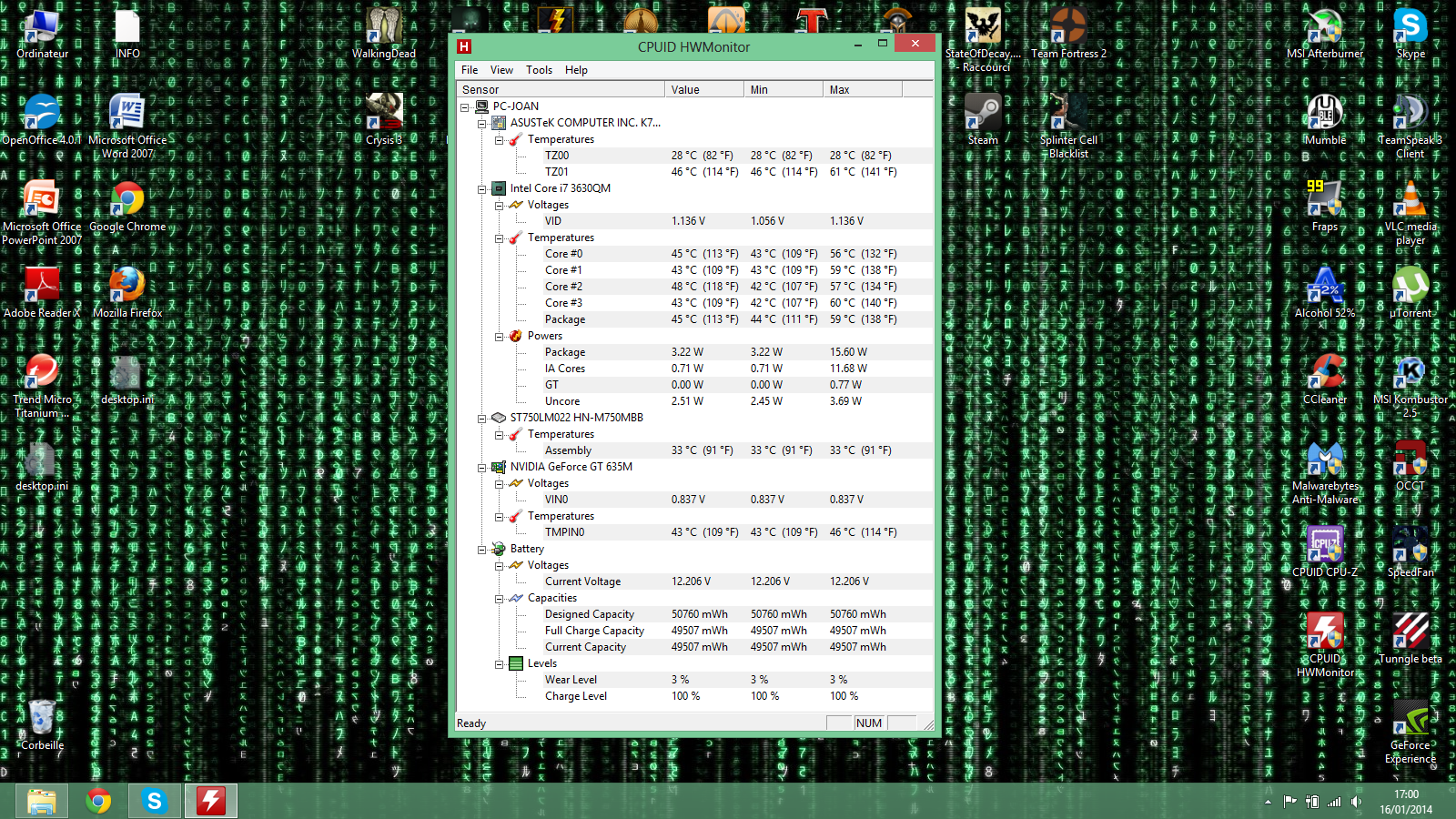This screenshot has height=819, width=1456.
Task: Click the Ready status bar text
Action: pyautogui.click(x=471, y=723)
